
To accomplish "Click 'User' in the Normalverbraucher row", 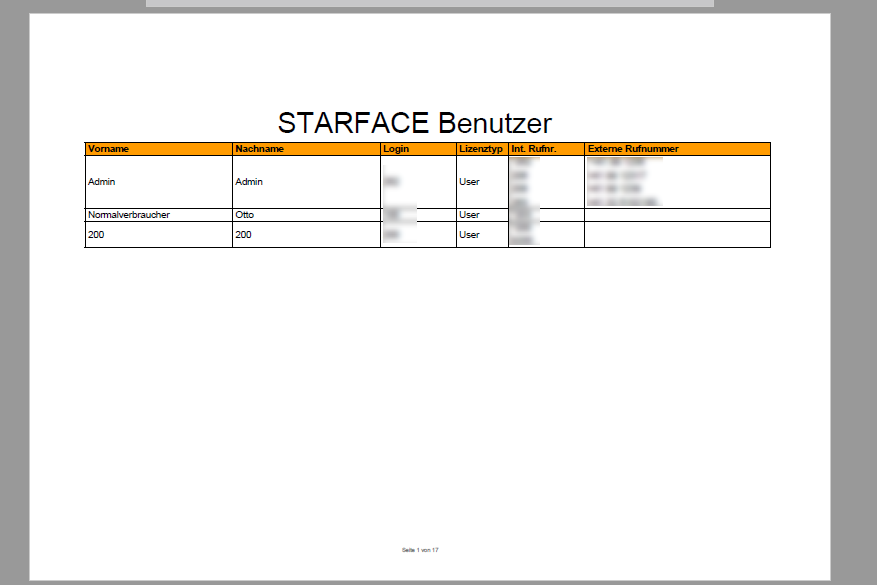I will pyautogui.click(x=469, y=215).
